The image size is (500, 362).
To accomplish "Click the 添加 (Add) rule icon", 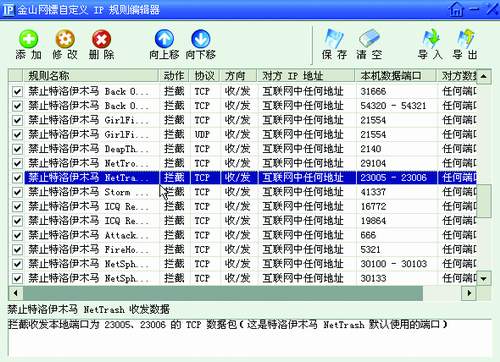I will pyautogui.click(x=28, y=40).
